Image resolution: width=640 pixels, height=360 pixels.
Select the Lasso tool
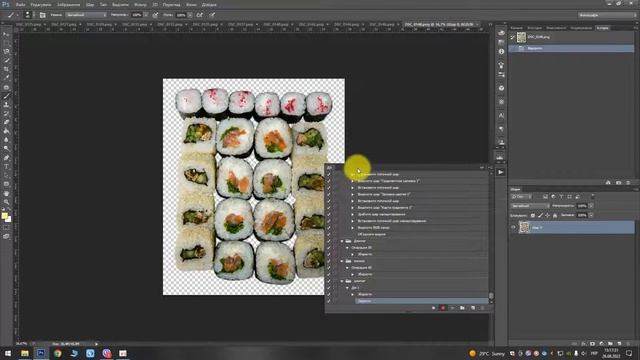(x=6, y=52)
